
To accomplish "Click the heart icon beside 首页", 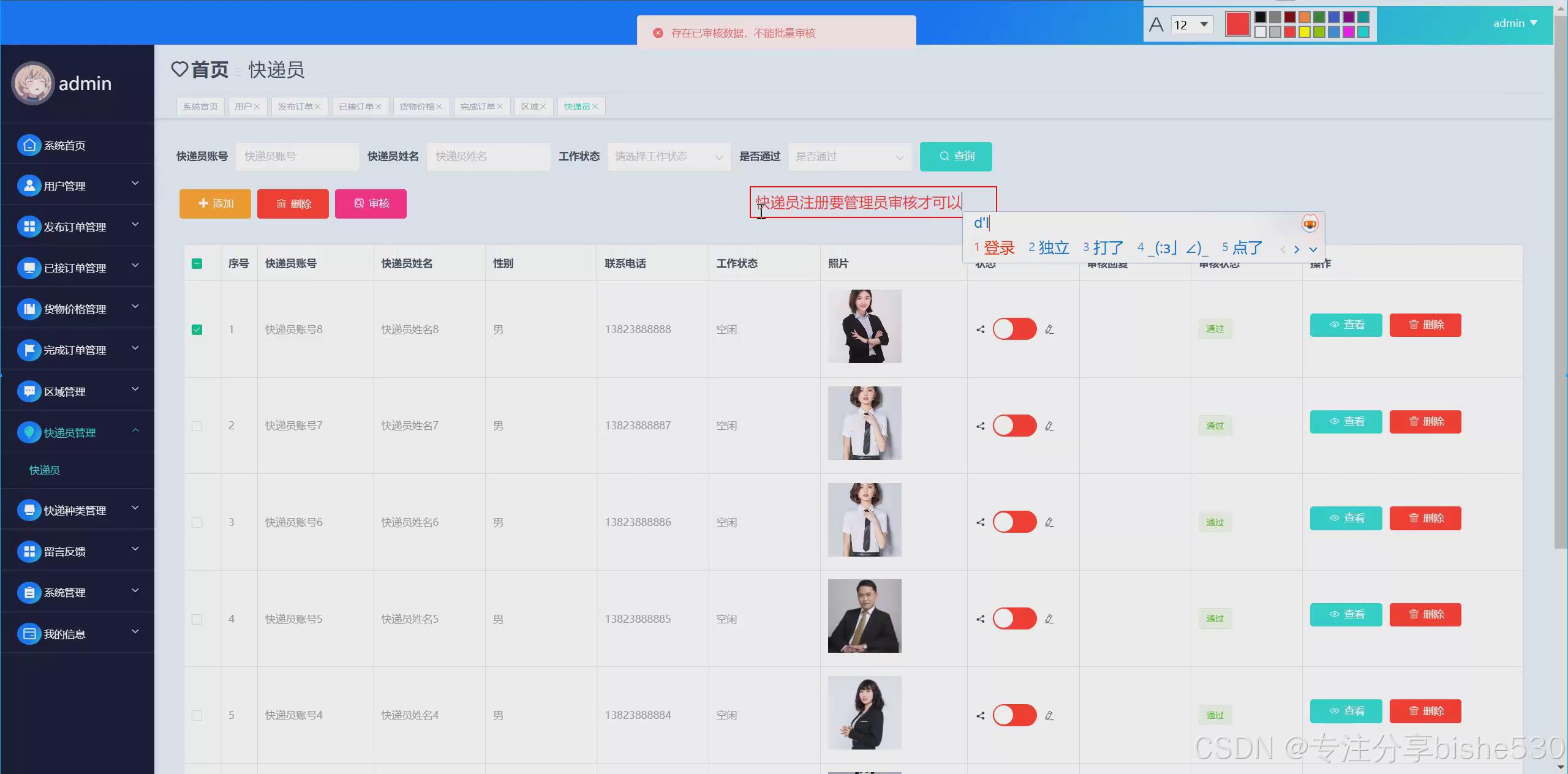I will point(179,69).
